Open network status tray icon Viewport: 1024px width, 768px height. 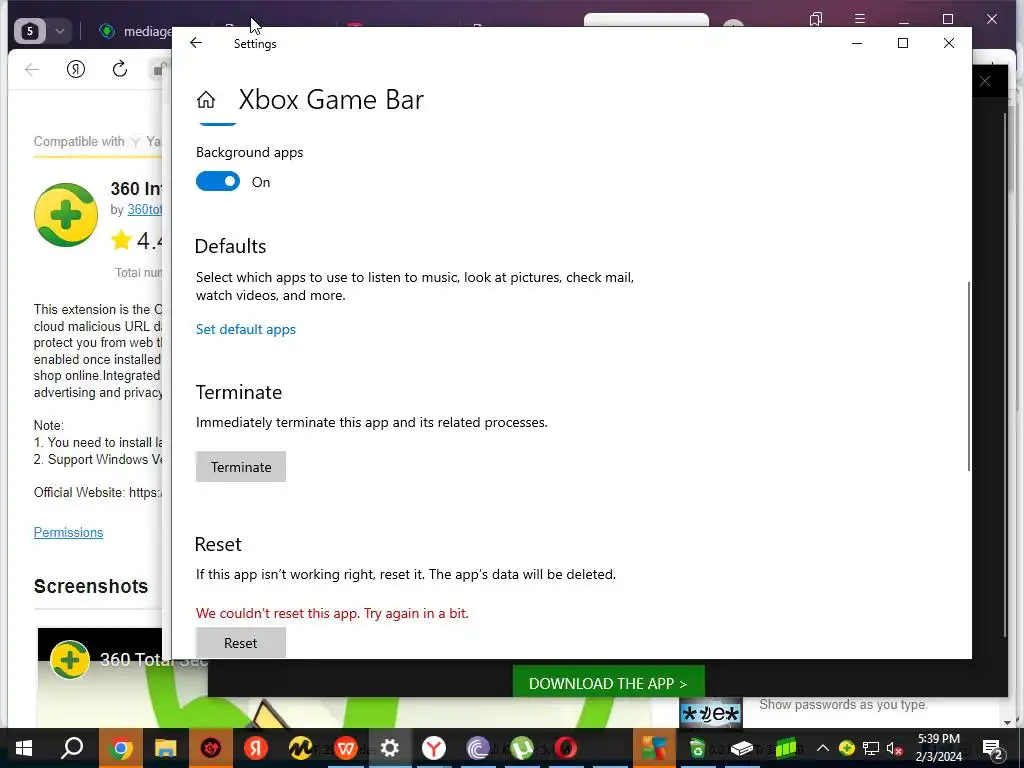(x=871, y=748)
